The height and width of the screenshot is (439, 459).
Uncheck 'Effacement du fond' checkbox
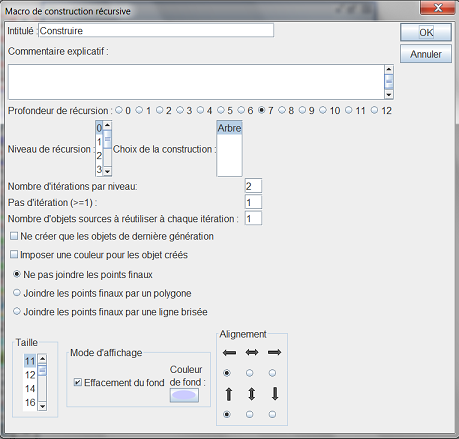tap(78, 382)
